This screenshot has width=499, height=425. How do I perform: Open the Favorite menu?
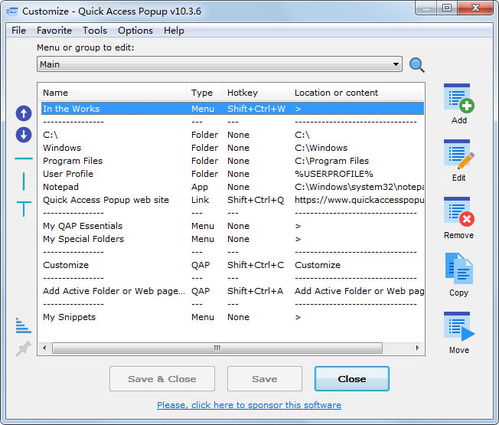(54, 31)
